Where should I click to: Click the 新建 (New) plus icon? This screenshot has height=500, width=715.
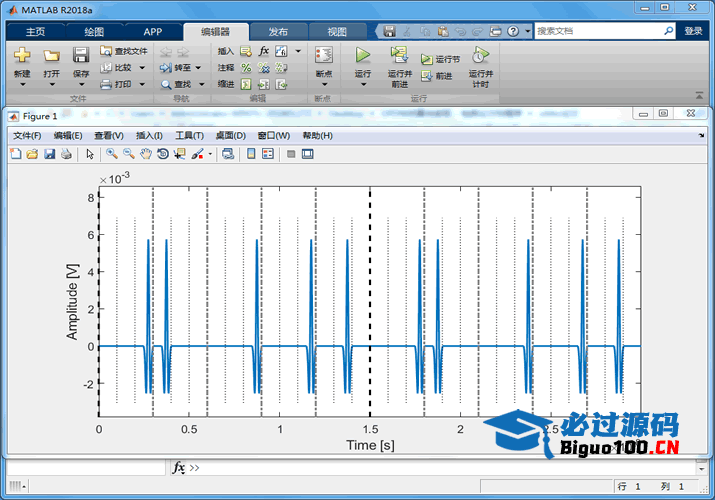pyautogui.click(x=22, y=55)
